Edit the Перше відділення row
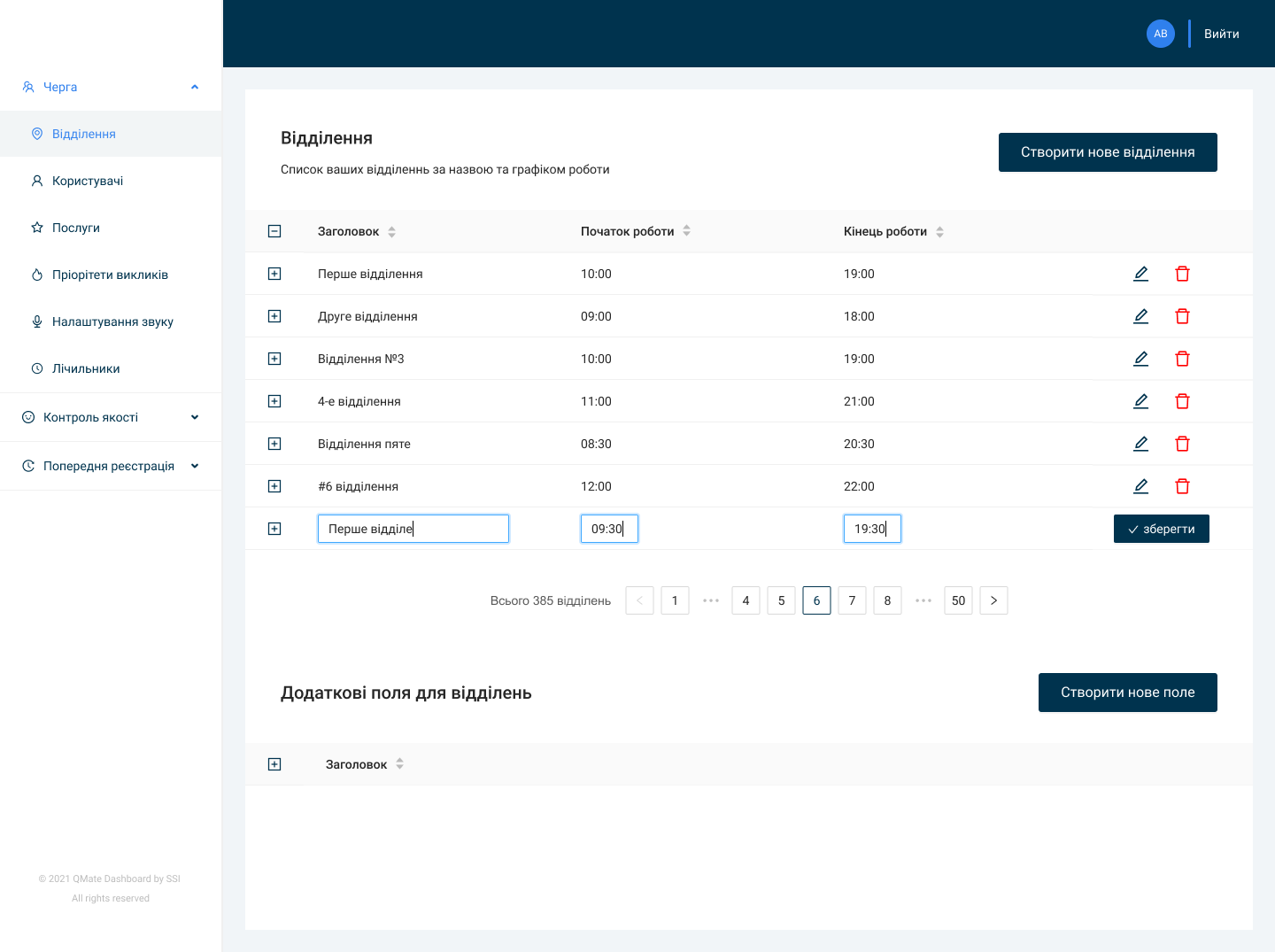This screenshot has height=952, width=1275. tap(1140, 274)
